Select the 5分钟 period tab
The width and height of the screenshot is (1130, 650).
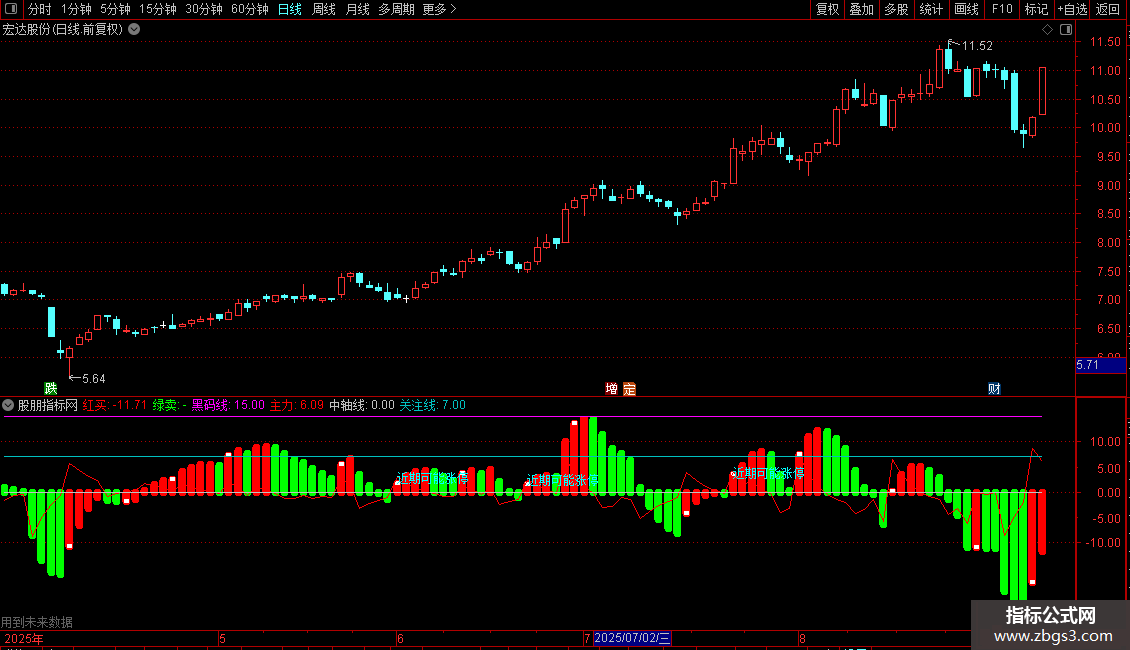115,9
